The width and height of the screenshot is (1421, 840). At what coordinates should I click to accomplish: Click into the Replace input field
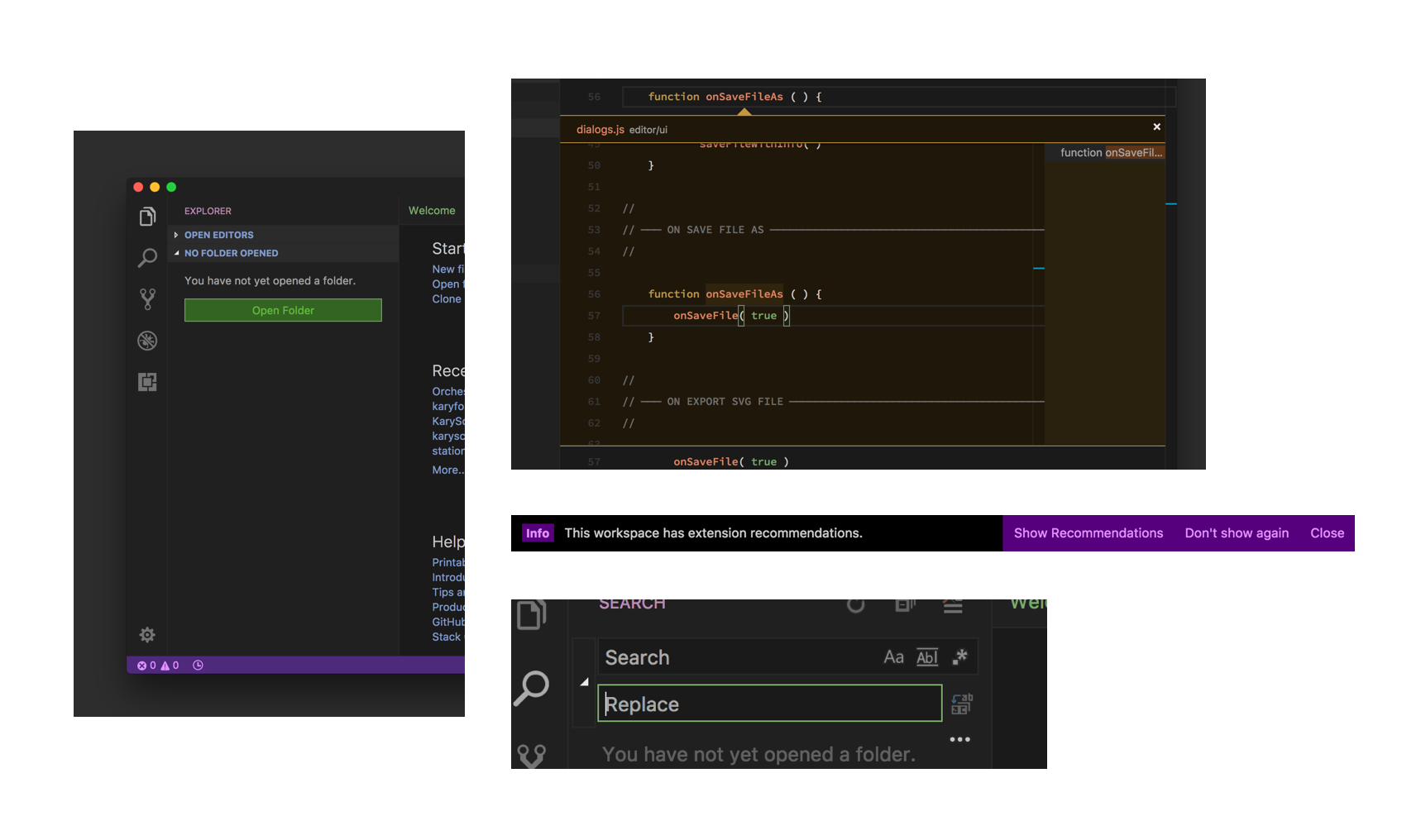[769, 704]
